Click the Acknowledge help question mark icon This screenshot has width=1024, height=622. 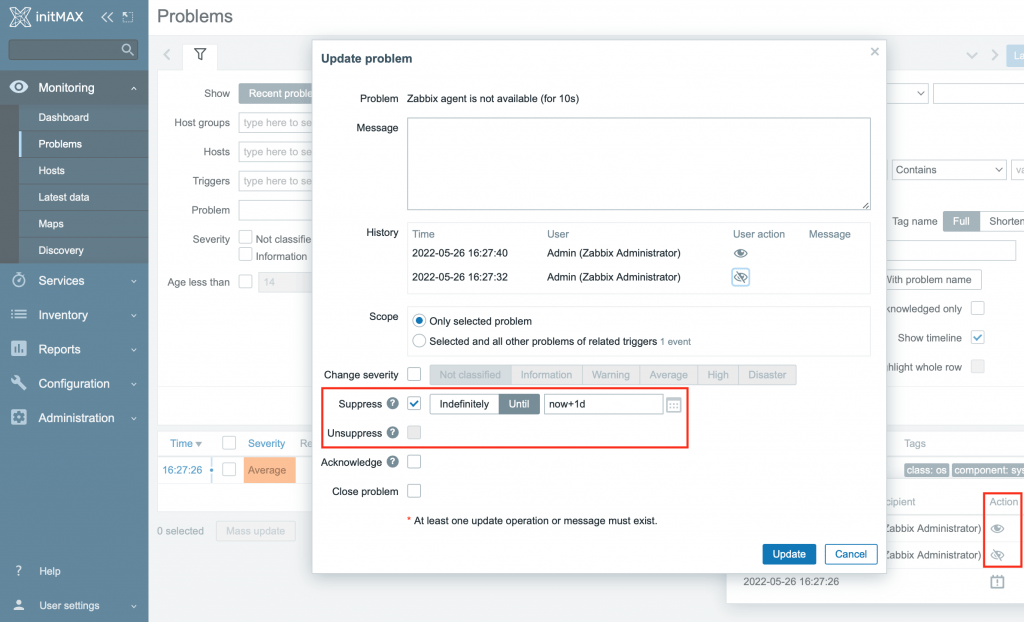(x=393, y=462)
